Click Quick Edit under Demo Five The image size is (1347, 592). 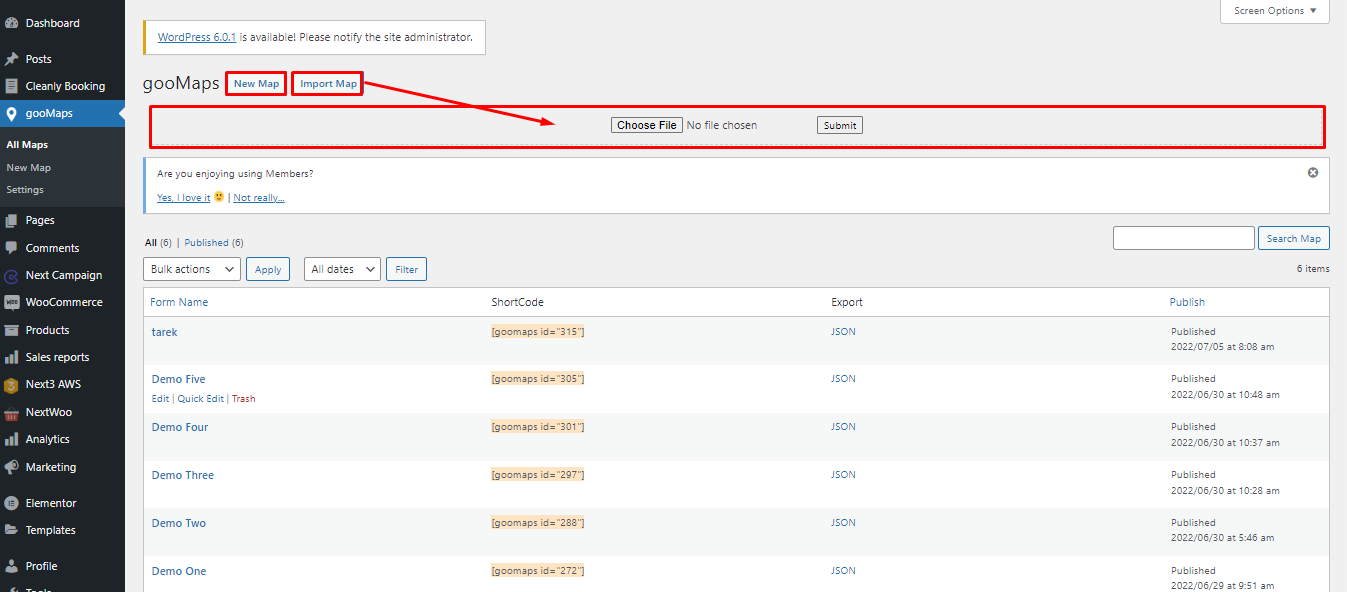click(201, 399)
